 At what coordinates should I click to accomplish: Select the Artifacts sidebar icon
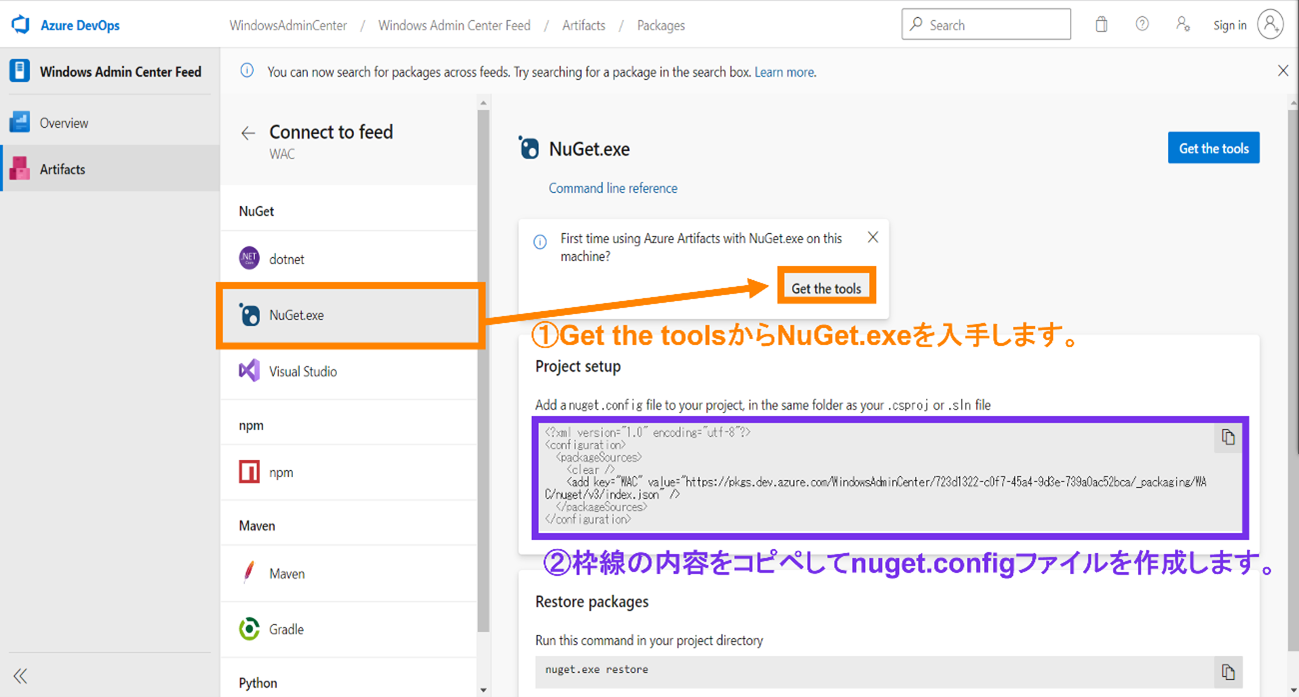click(x=19, y=169)
